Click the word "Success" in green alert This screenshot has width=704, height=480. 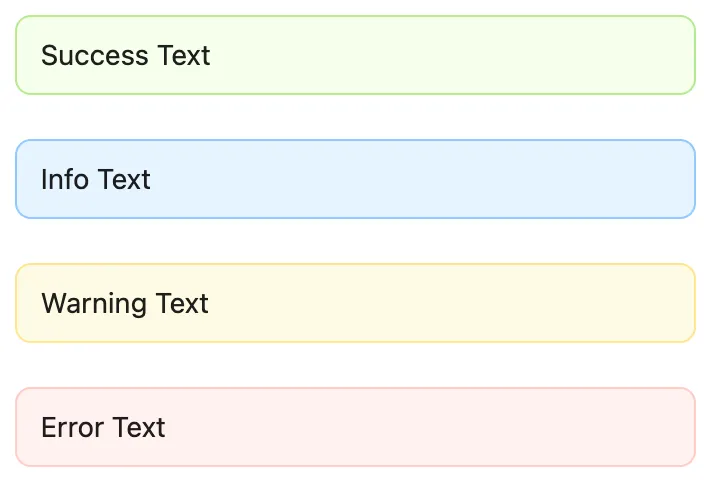point(95,55)
